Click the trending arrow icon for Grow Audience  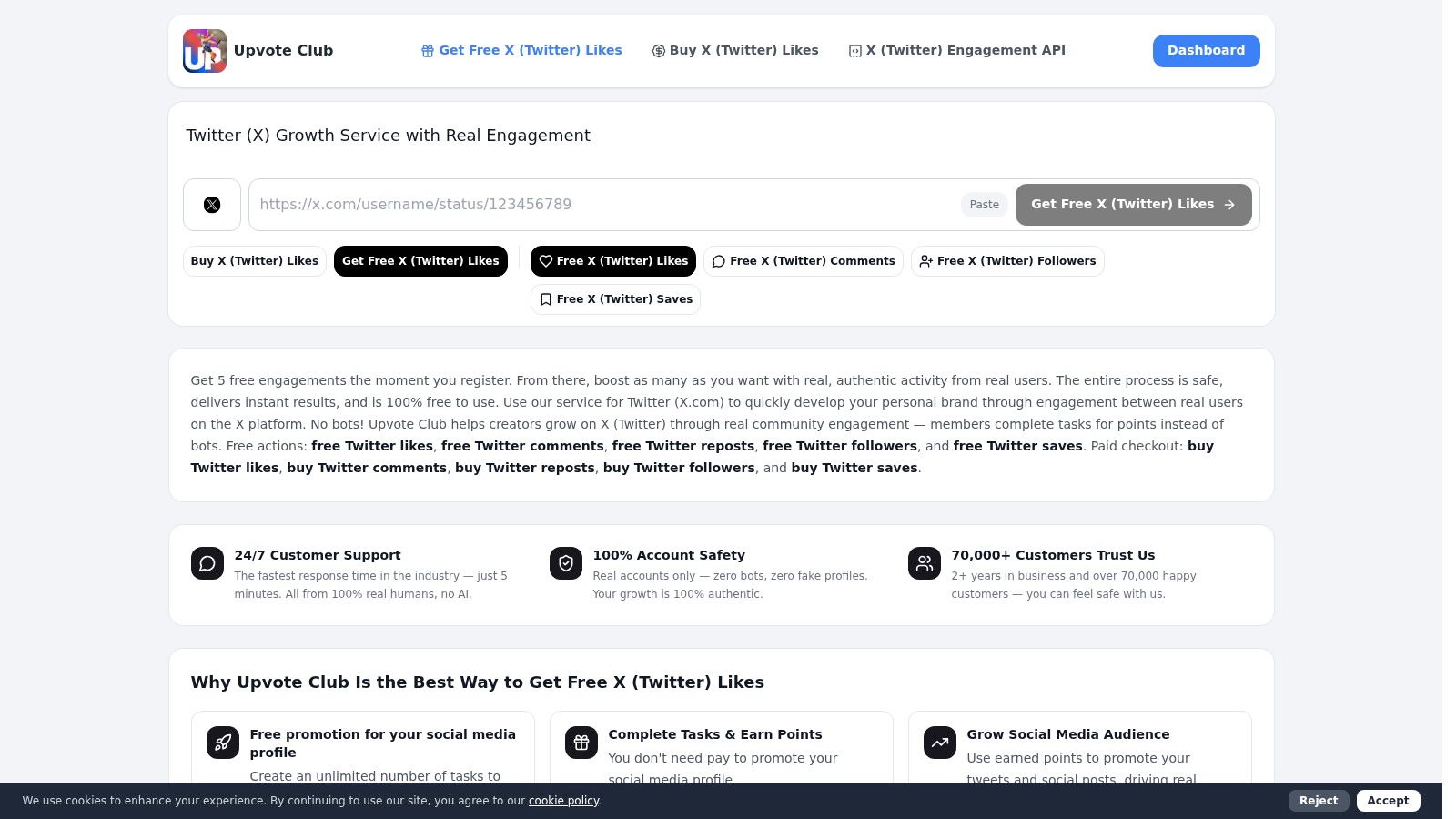(x=940, y=743)
